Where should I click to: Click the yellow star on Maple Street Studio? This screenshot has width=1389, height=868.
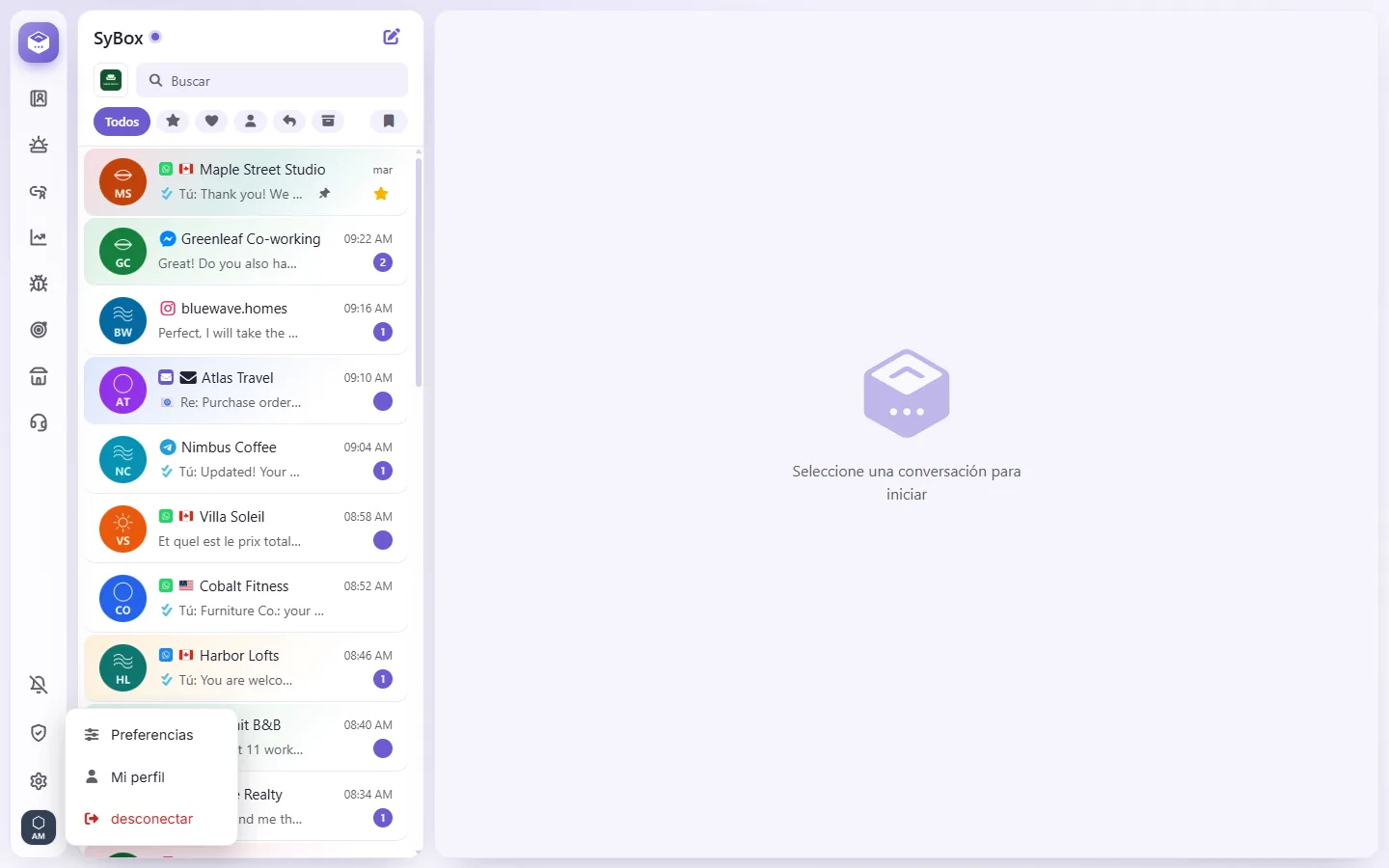click(x=381, y=194)
